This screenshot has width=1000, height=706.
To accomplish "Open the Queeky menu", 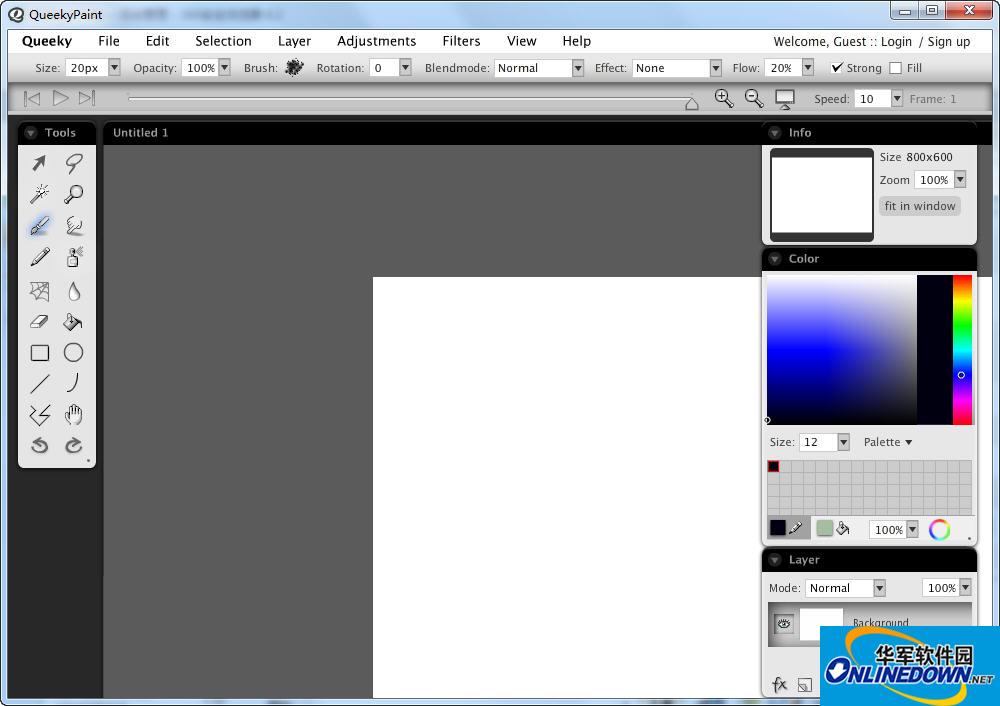I will pyautogui.click(x=47, y=41).
